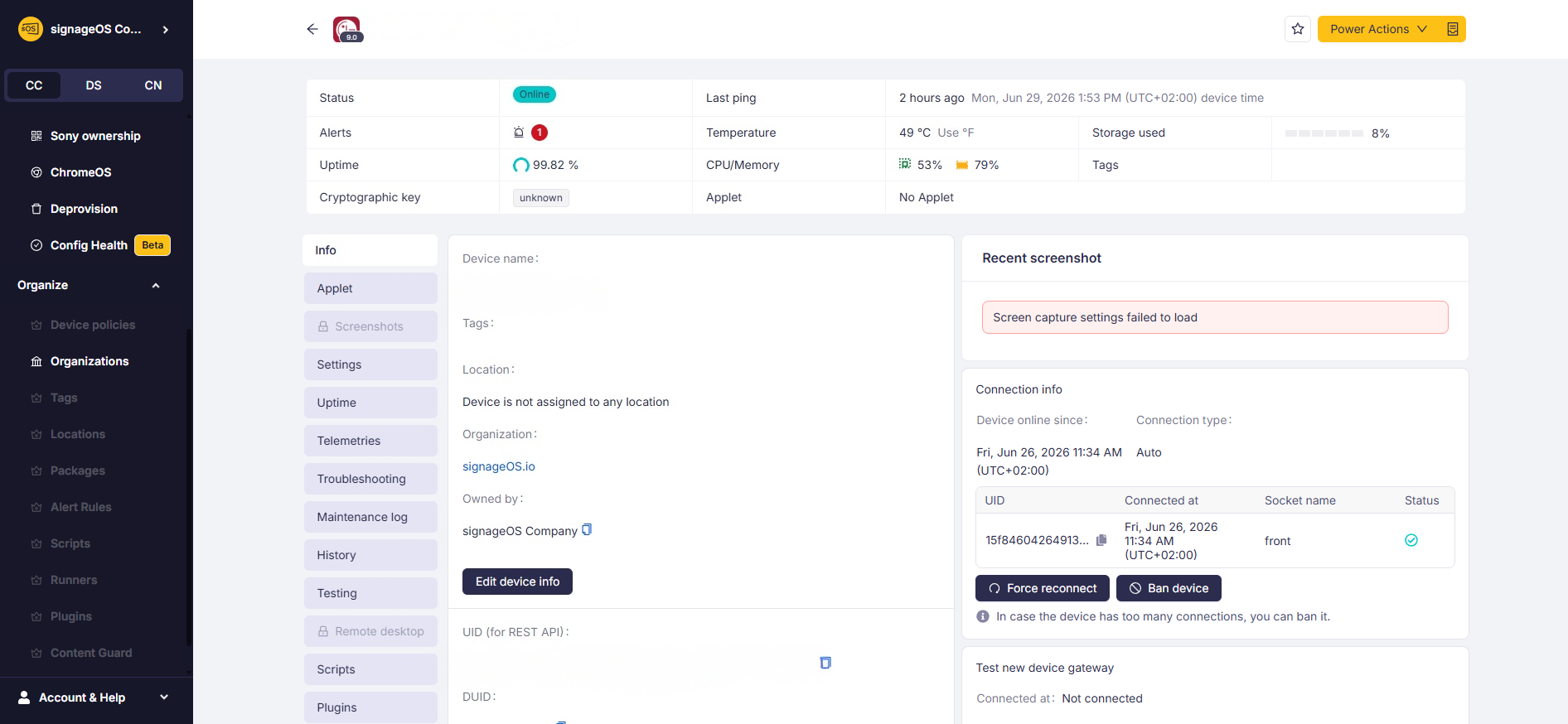This screenshot has height=724, width=1568.
Task: Click the memory icon next to 79%
Action: (x=962, y=165)
